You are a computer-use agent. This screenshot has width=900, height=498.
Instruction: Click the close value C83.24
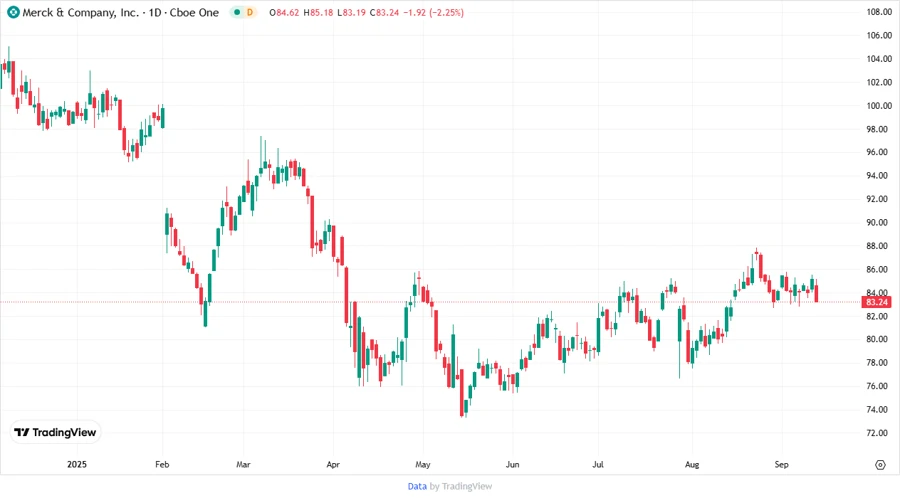point(384,12)
